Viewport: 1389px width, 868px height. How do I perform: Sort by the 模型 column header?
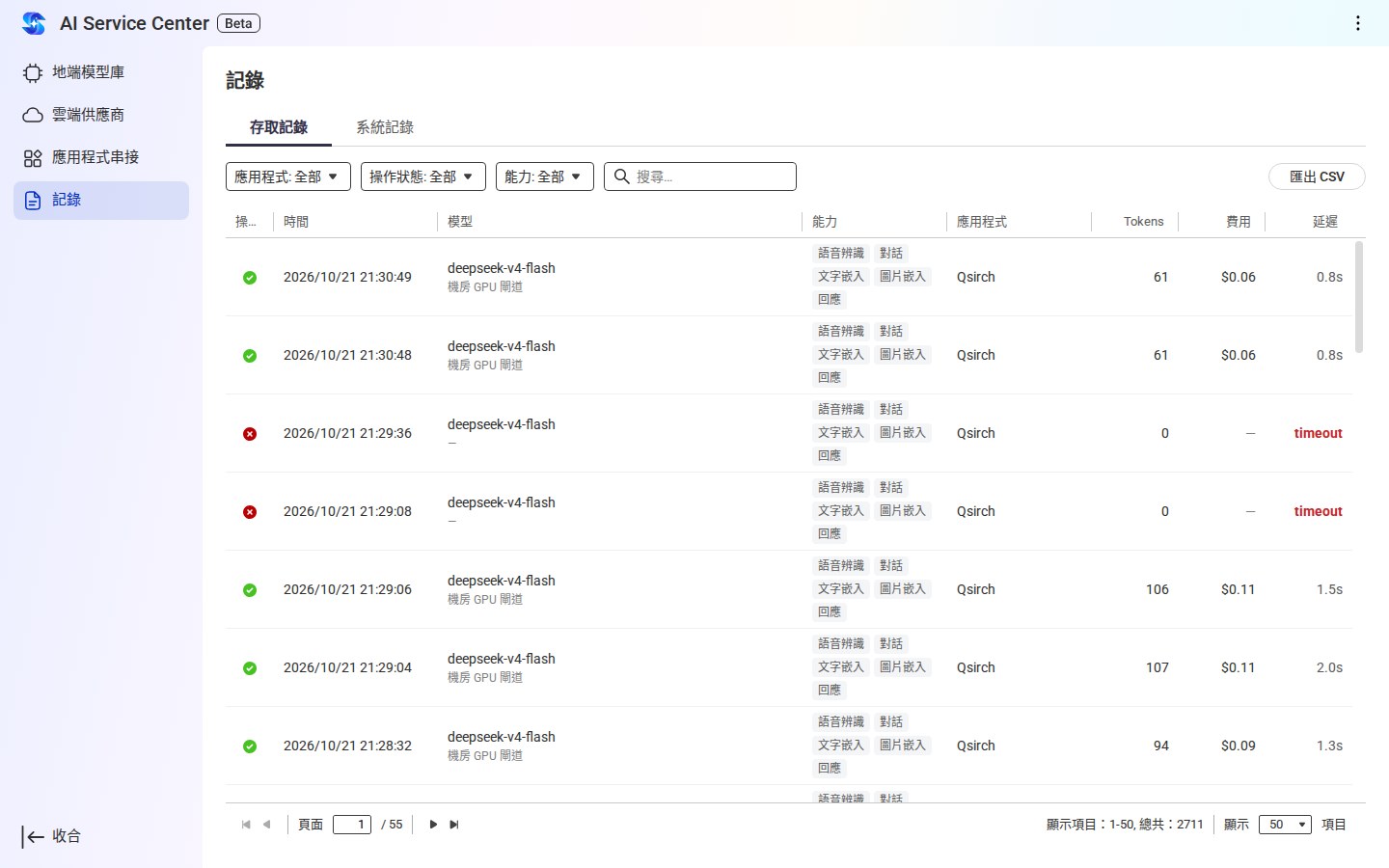pos(619,222)
